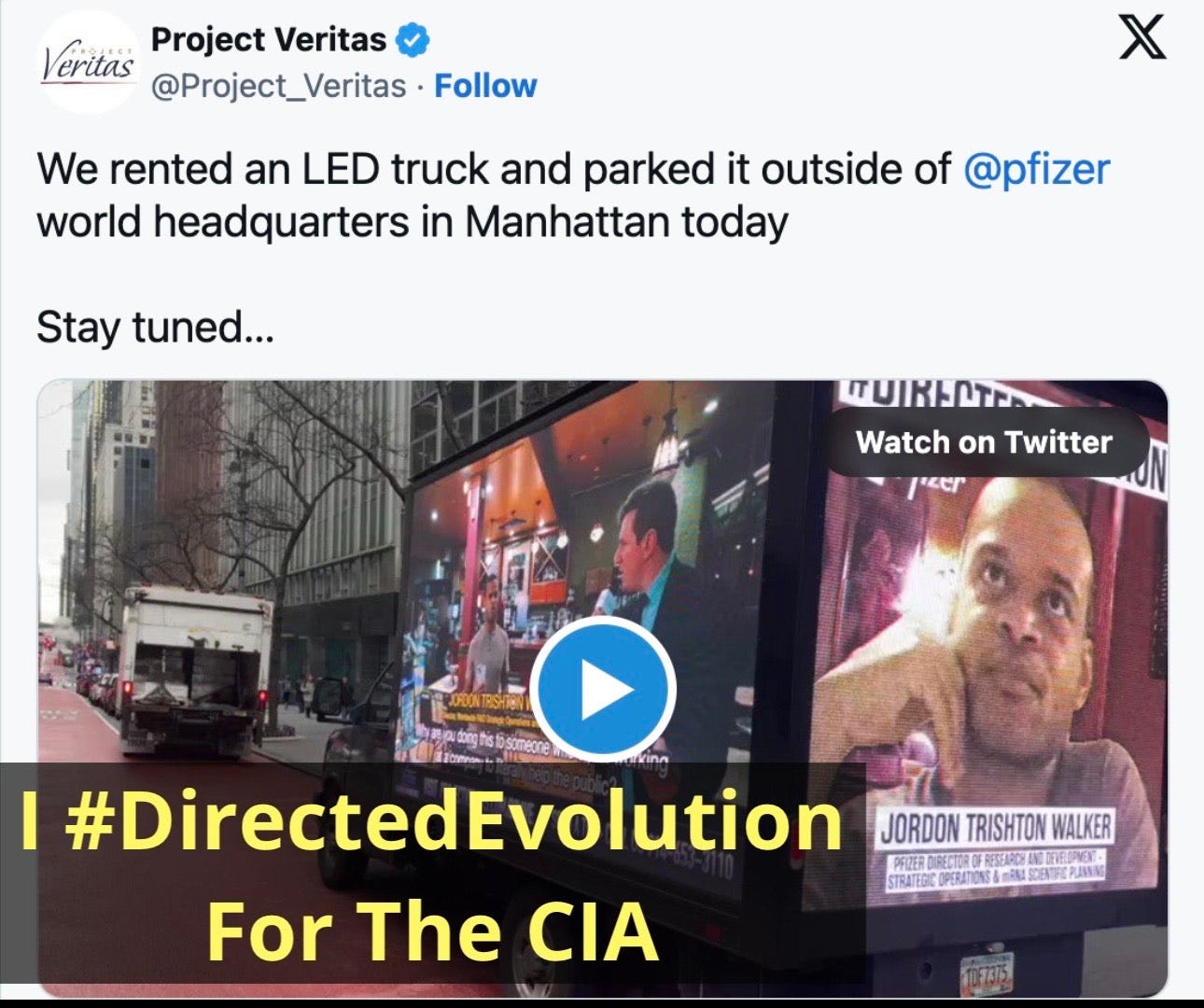Click the X logo icon
Image resolution: width=1204 pixels, height=1008 pixels.
pos(1142,39)
